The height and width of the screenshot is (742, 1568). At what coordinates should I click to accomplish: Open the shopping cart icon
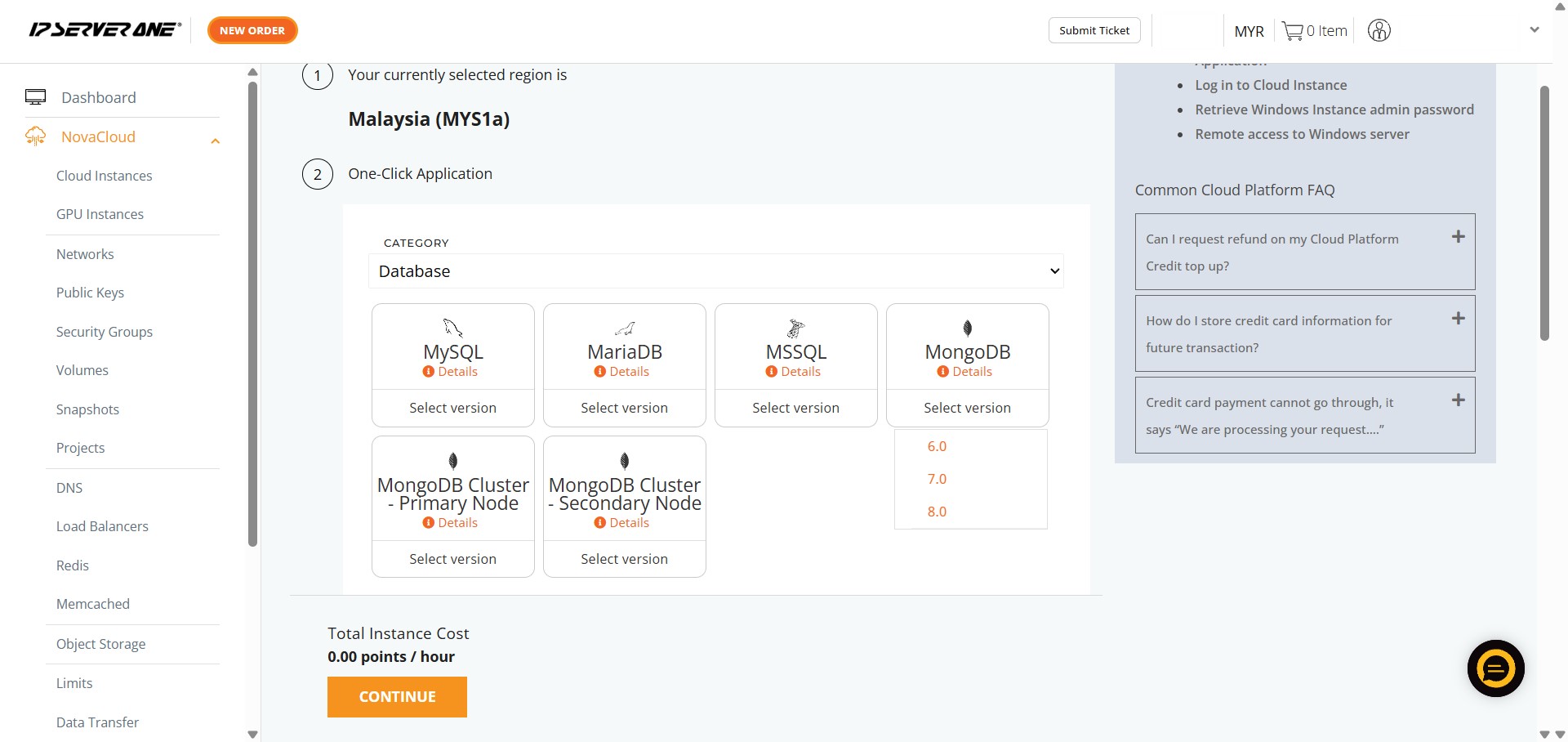(1292, 31)
